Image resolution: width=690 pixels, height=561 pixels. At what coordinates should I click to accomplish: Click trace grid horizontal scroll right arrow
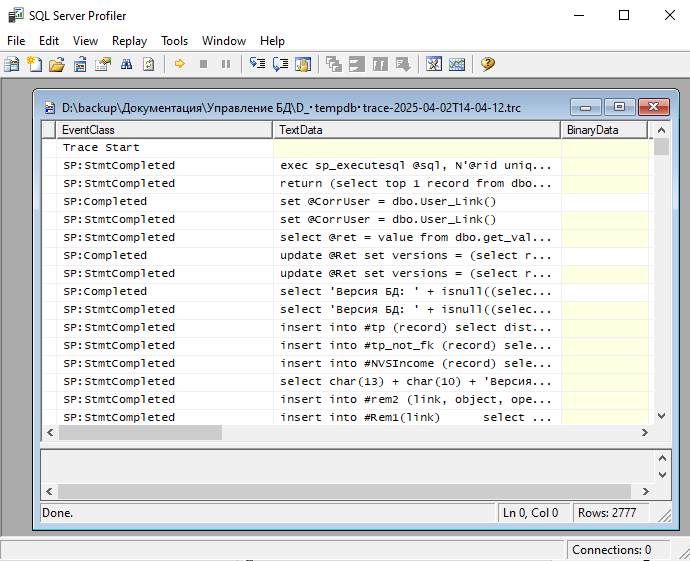[x=645, y=433]
